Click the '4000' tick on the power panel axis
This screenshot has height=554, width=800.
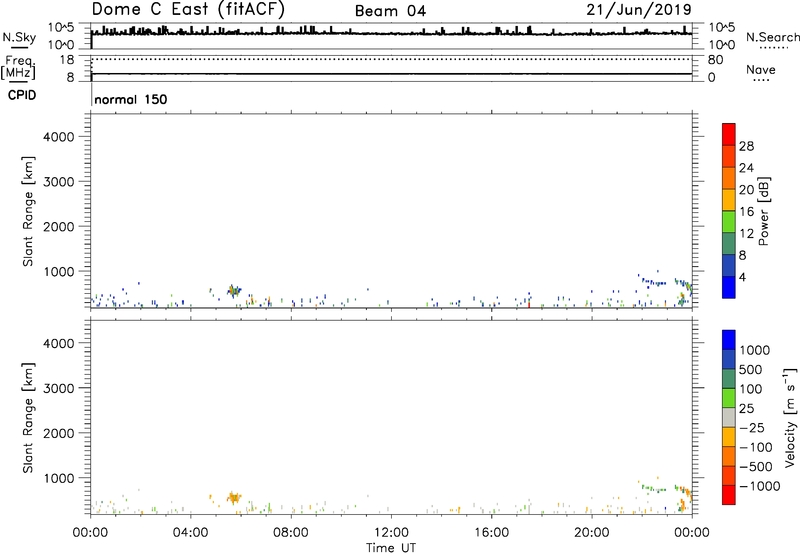coord(59,137)
